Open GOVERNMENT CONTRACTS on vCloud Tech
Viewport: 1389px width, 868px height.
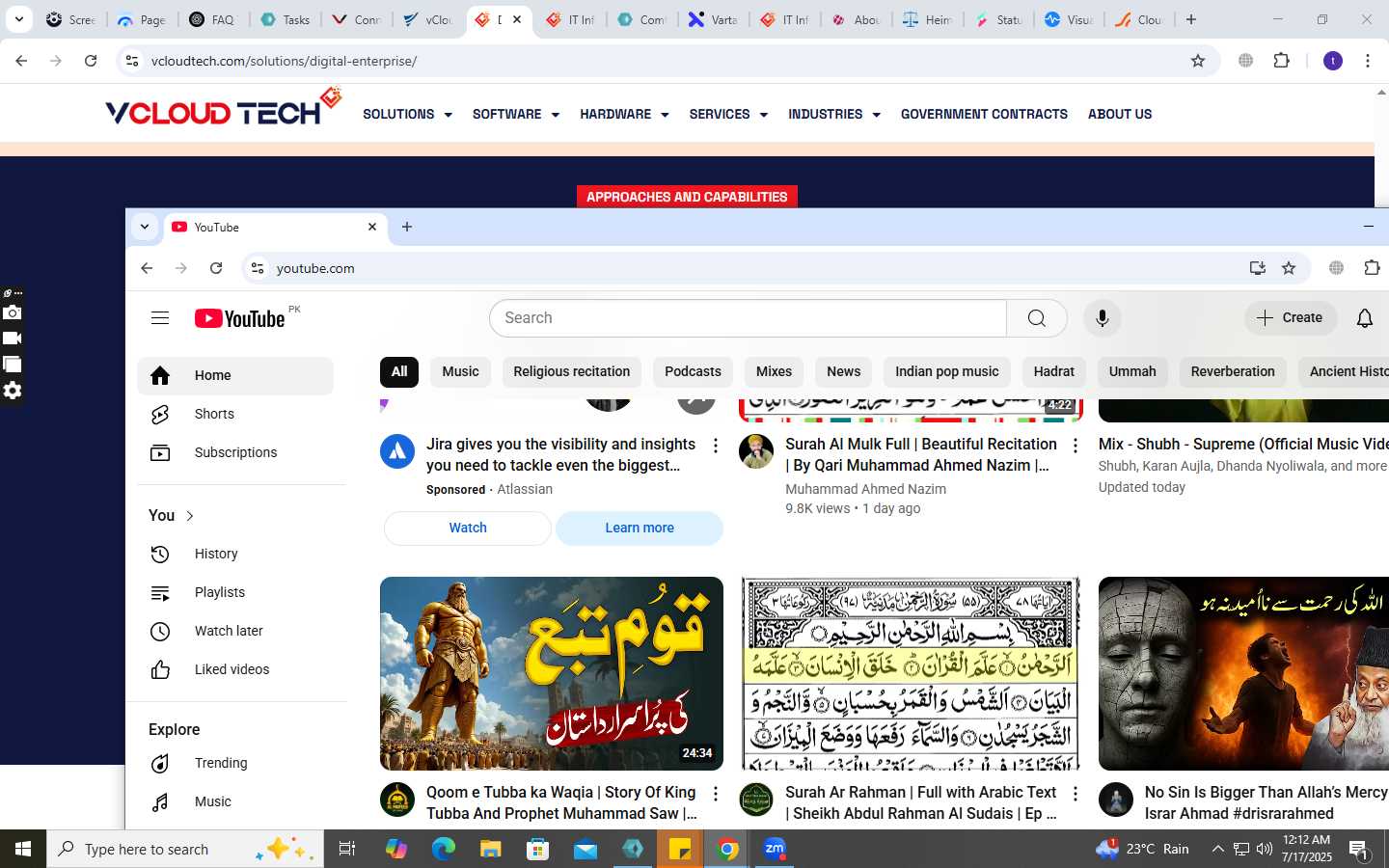pos(984,114)
